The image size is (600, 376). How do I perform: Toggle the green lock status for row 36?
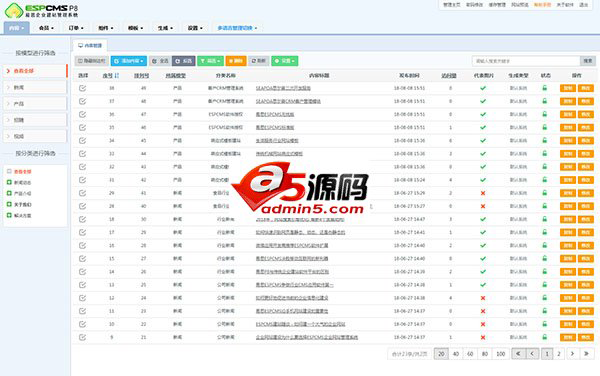[545, 114]
